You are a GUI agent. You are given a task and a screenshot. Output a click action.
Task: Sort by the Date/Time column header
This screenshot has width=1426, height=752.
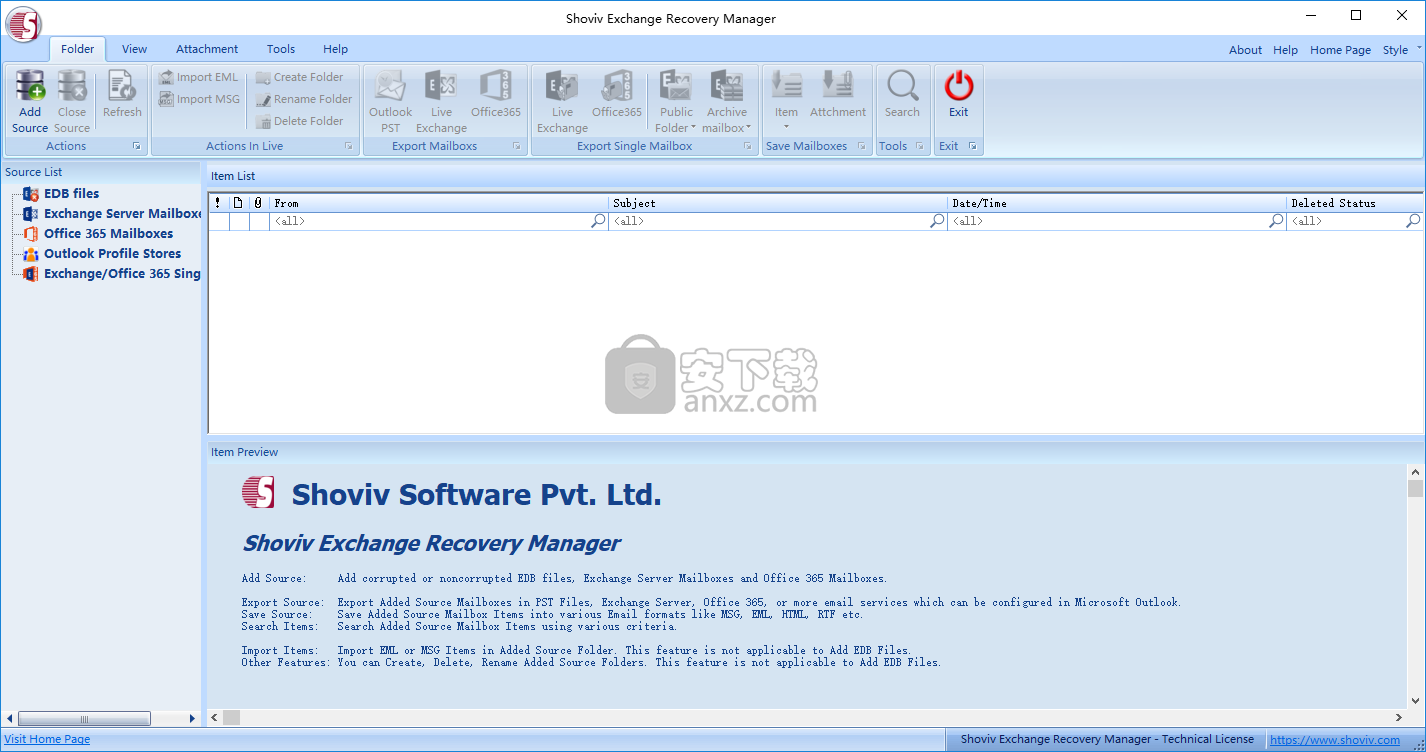tap(1117, 203)
